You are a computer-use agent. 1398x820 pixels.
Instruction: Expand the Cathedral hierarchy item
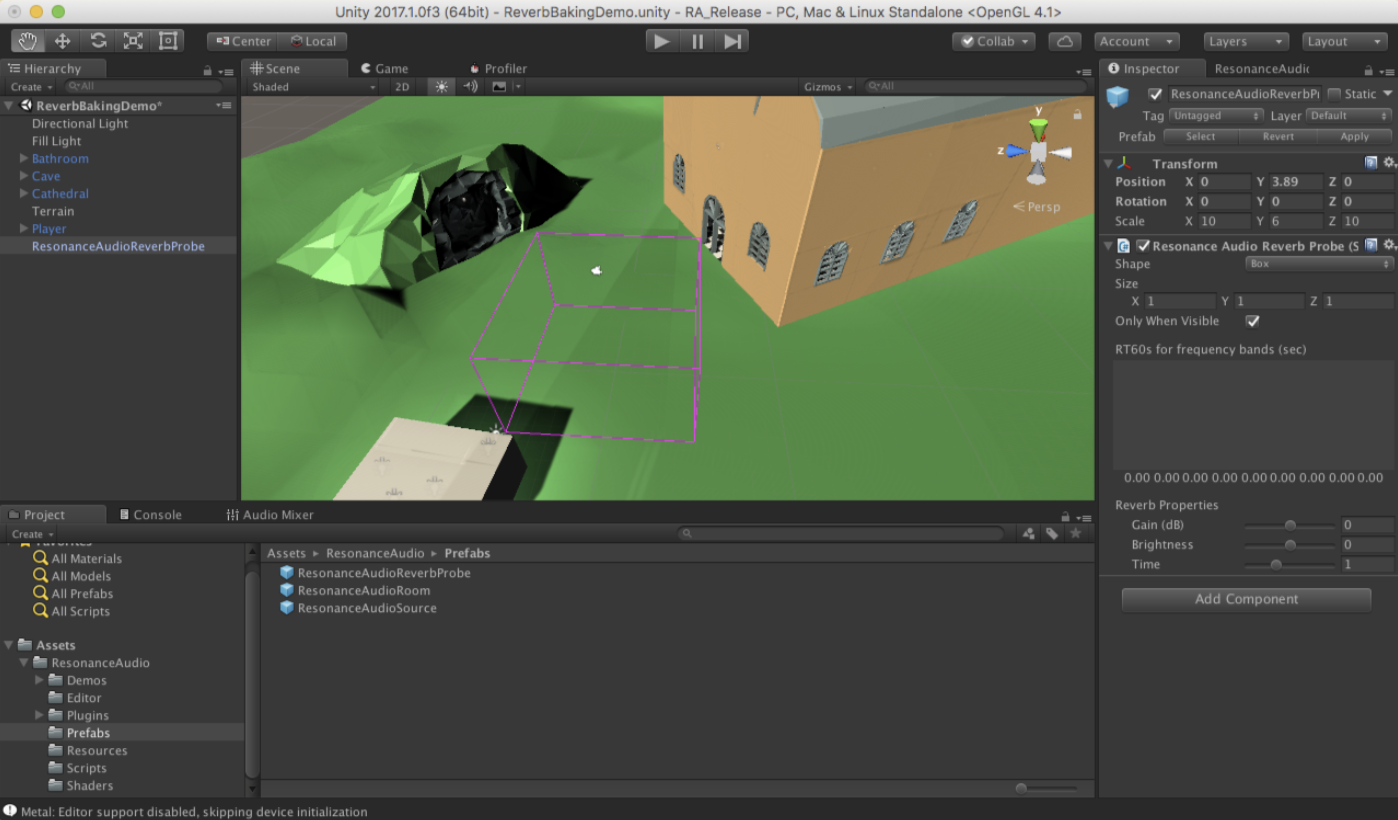click(x=24, y=194)
